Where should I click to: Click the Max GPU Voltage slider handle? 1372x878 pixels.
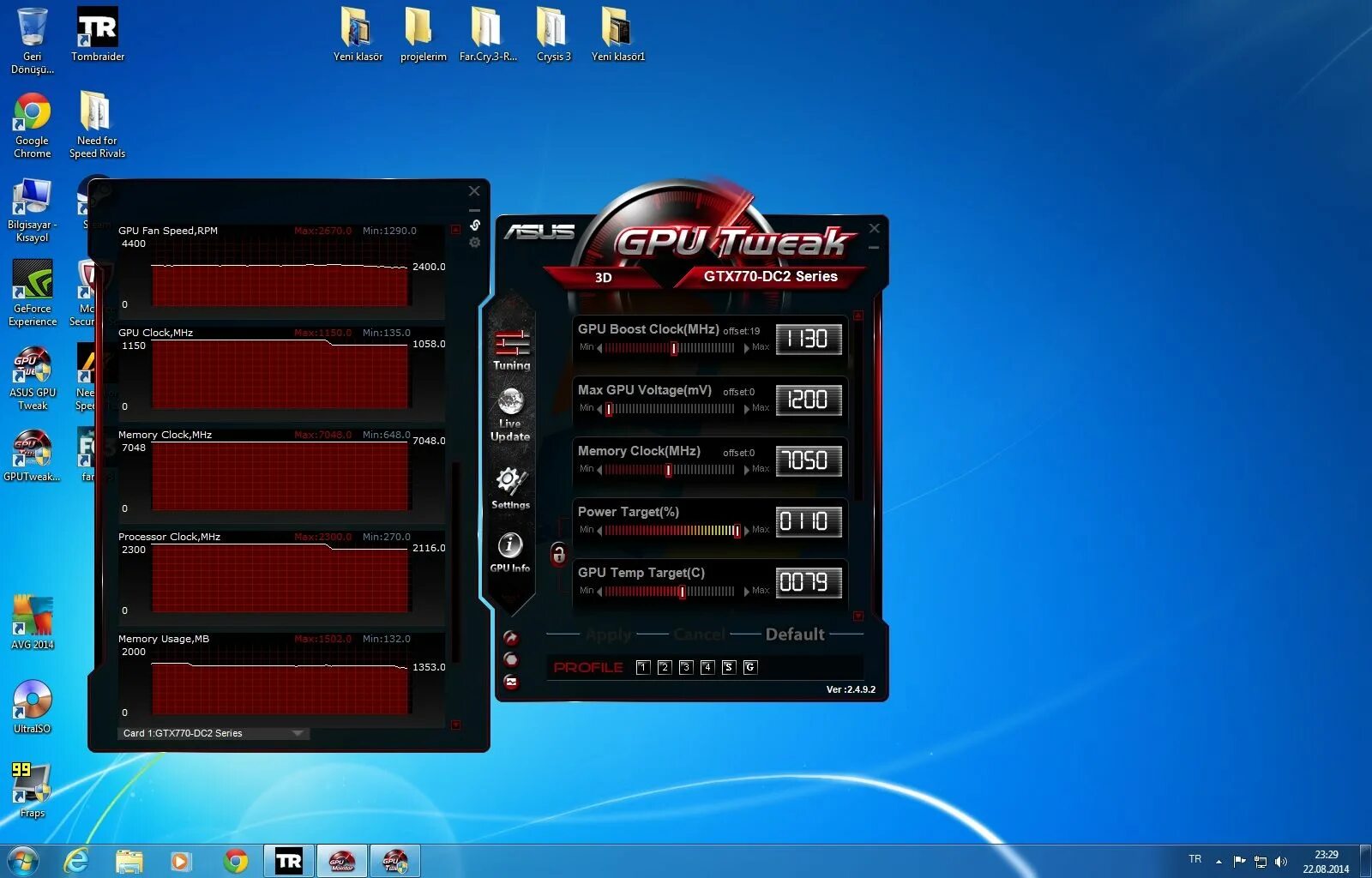pos(609,409)
